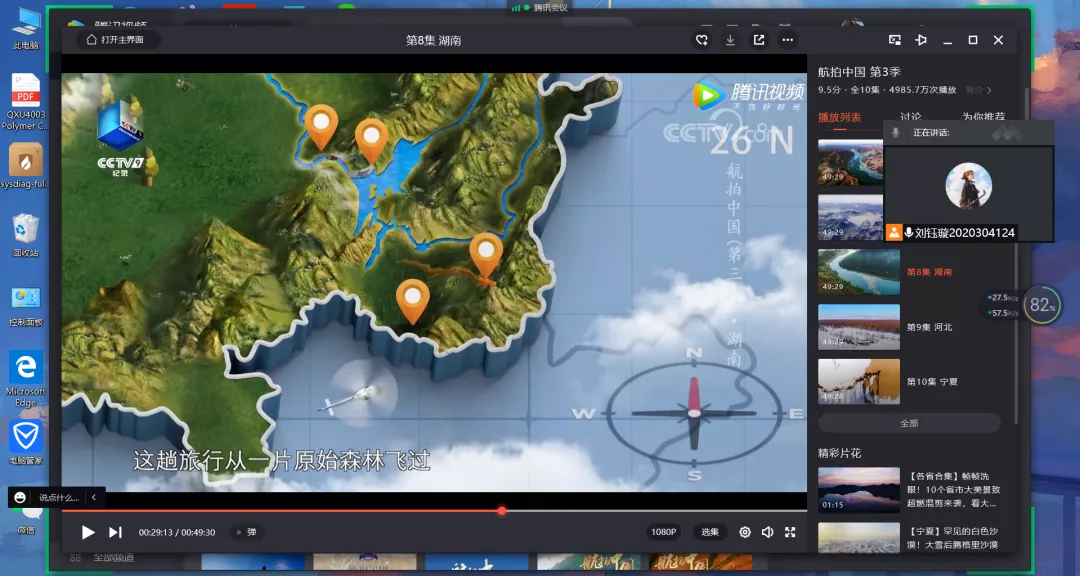This screenshot has height=576, width=1080.
Task: Toggle the 弹 danmaku switch
Action: 247,532
